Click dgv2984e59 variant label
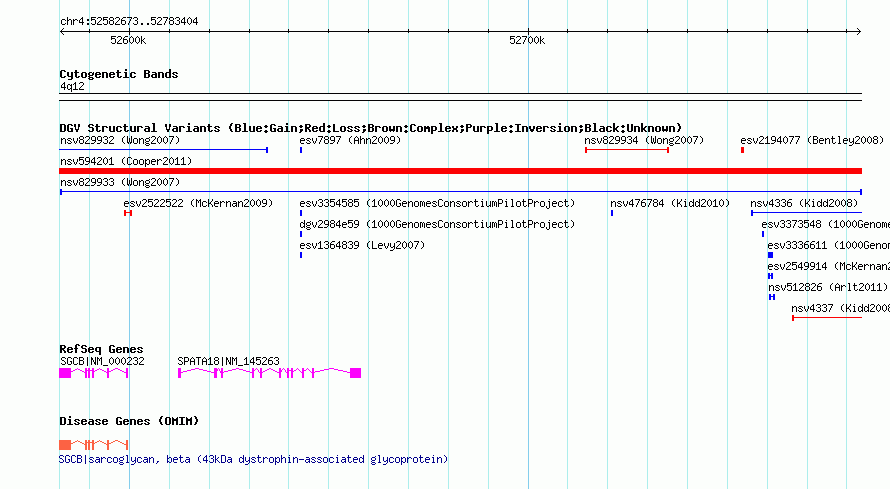 tap(437, 224)
